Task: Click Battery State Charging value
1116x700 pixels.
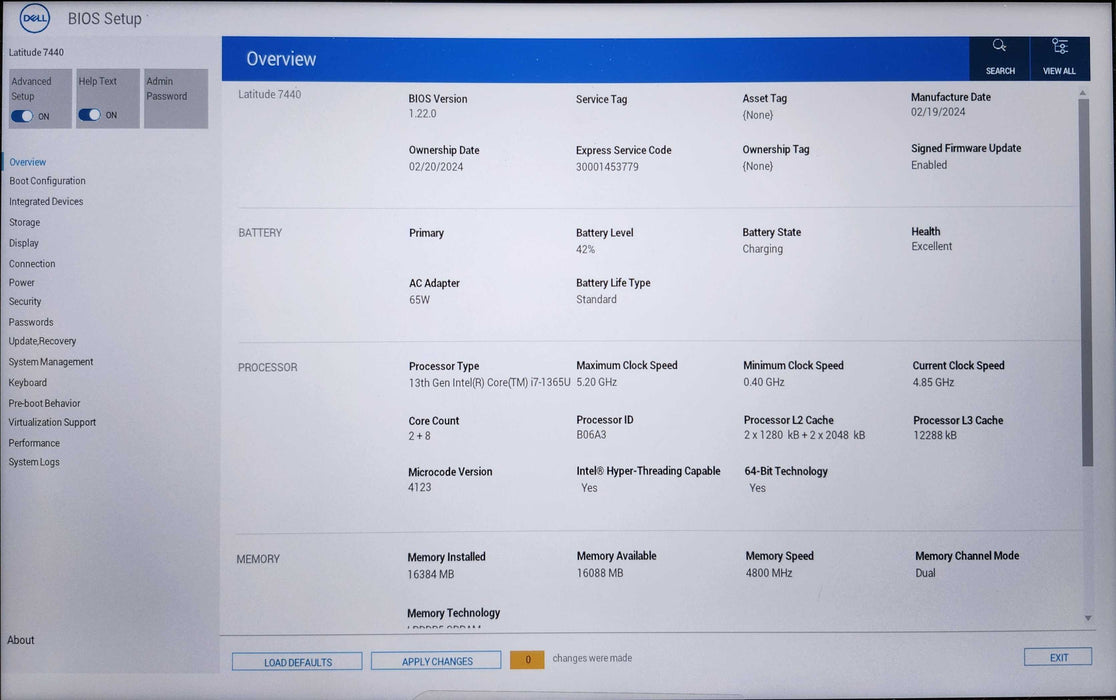Action: click(x=762, y=248)
